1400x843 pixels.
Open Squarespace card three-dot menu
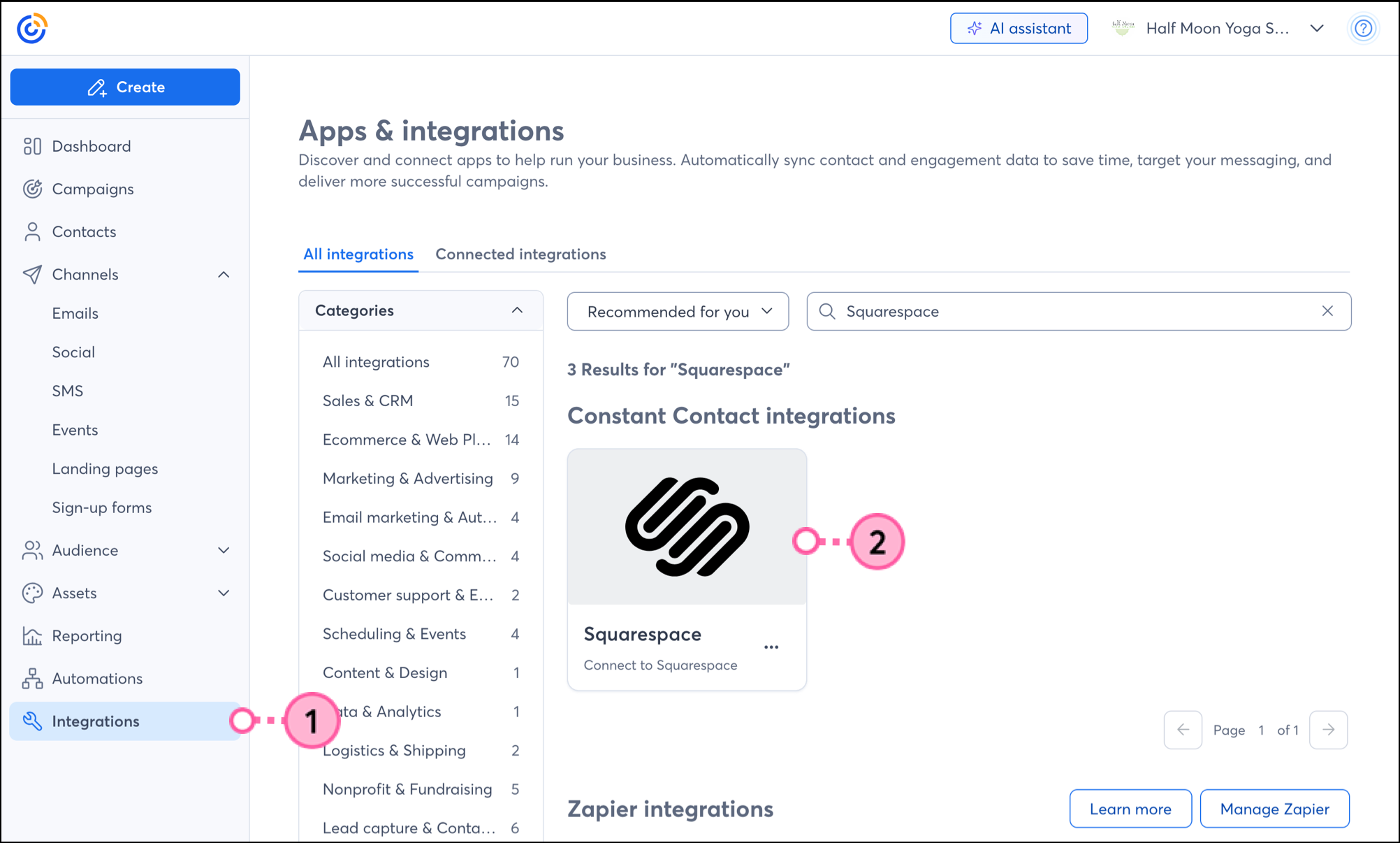771,647
